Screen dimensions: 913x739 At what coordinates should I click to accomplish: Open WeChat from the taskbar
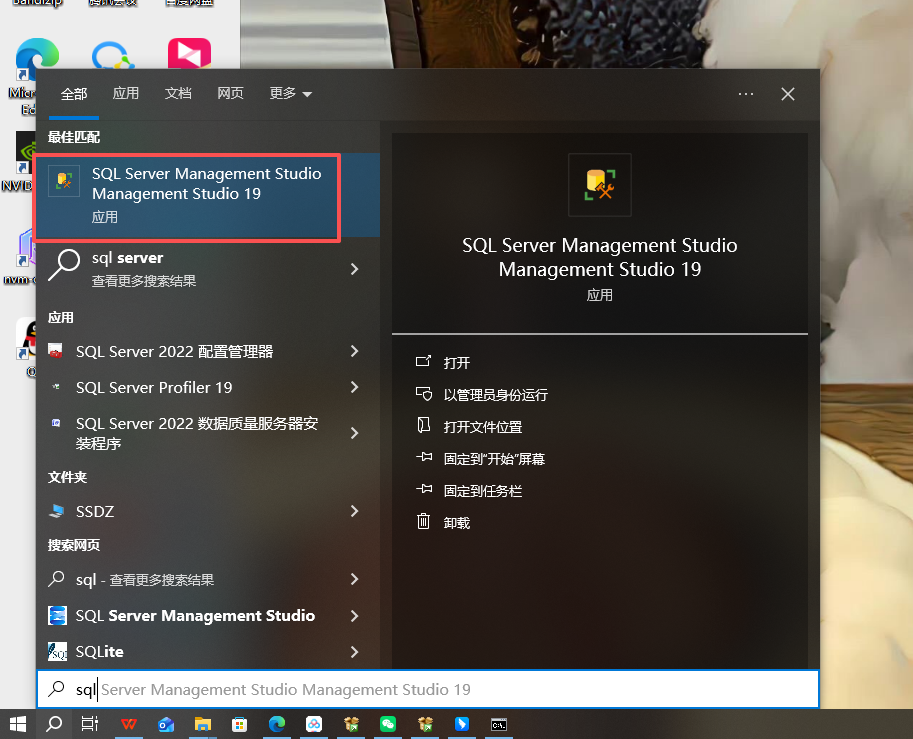pos(388,724)
